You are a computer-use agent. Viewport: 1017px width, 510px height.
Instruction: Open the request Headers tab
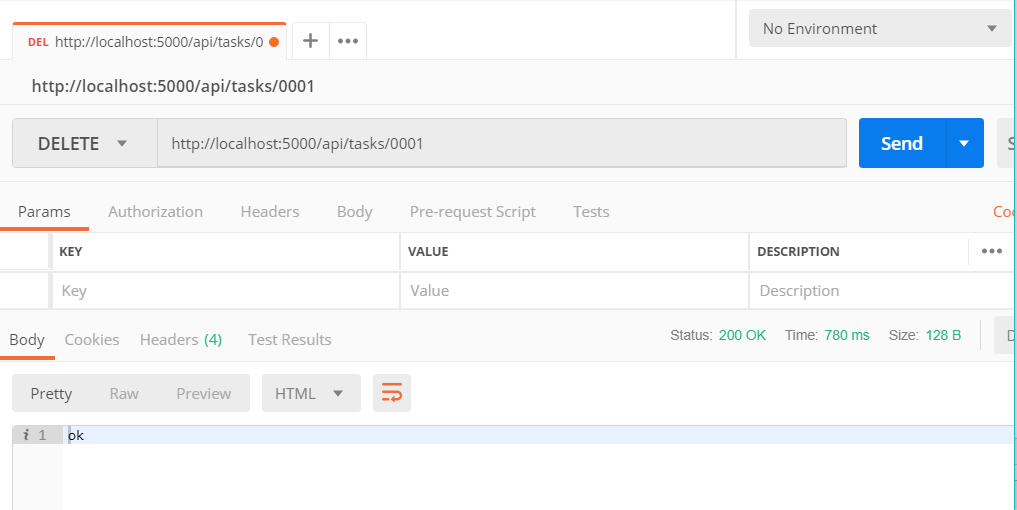pyautogui.click(x=270, y=212)
